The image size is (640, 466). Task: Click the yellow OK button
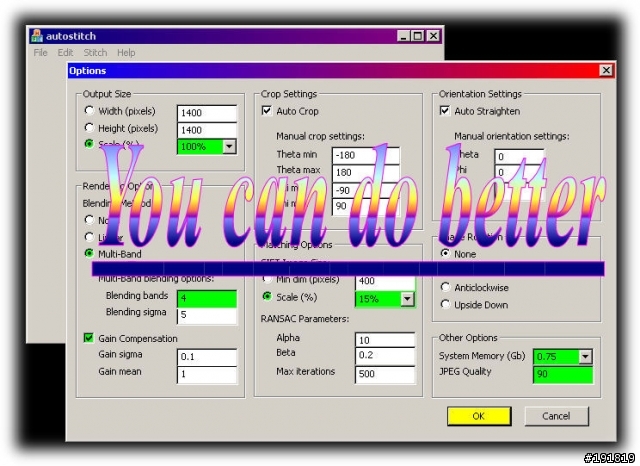tap(479, 416)
